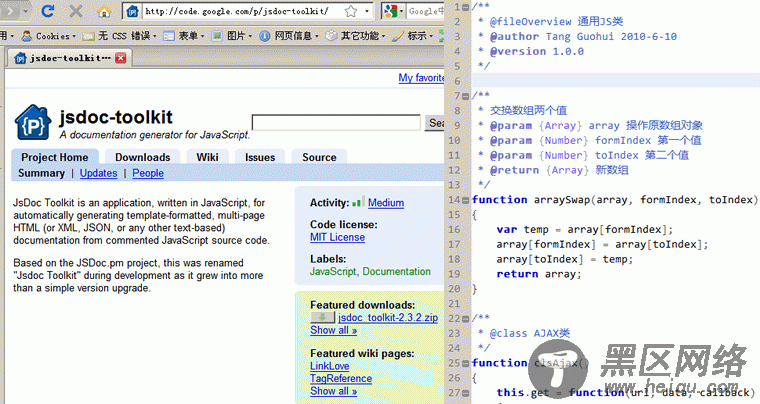The width and height of the screenshot is (760, 404).
Task: Focus the project search text field
Action: [336, 123]
